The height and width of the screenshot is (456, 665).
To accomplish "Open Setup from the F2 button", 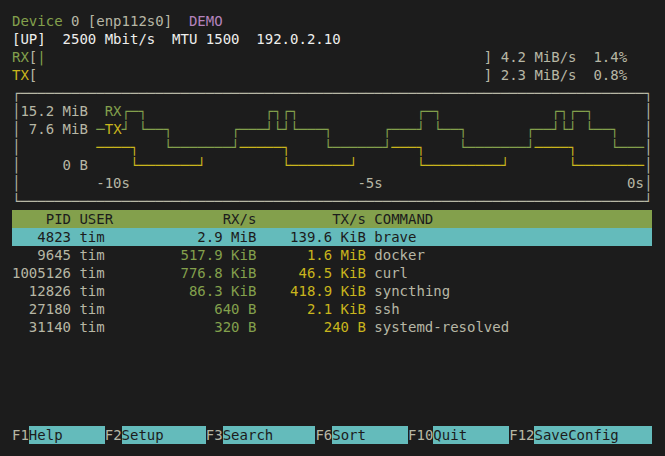I will point(155,435).
